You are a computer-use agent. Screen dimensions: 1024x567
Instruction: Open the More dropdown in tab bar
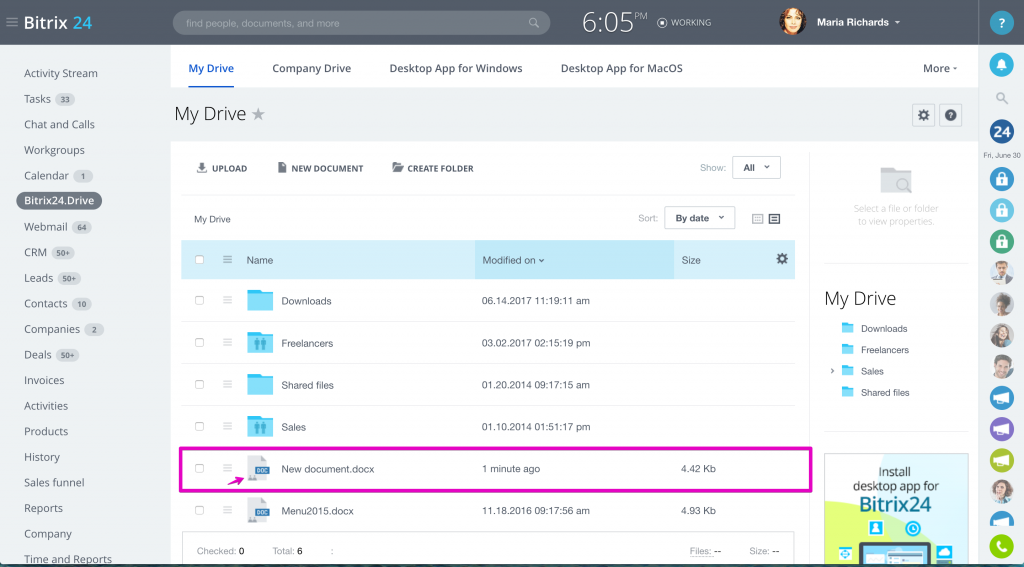(x=940, y=68)
